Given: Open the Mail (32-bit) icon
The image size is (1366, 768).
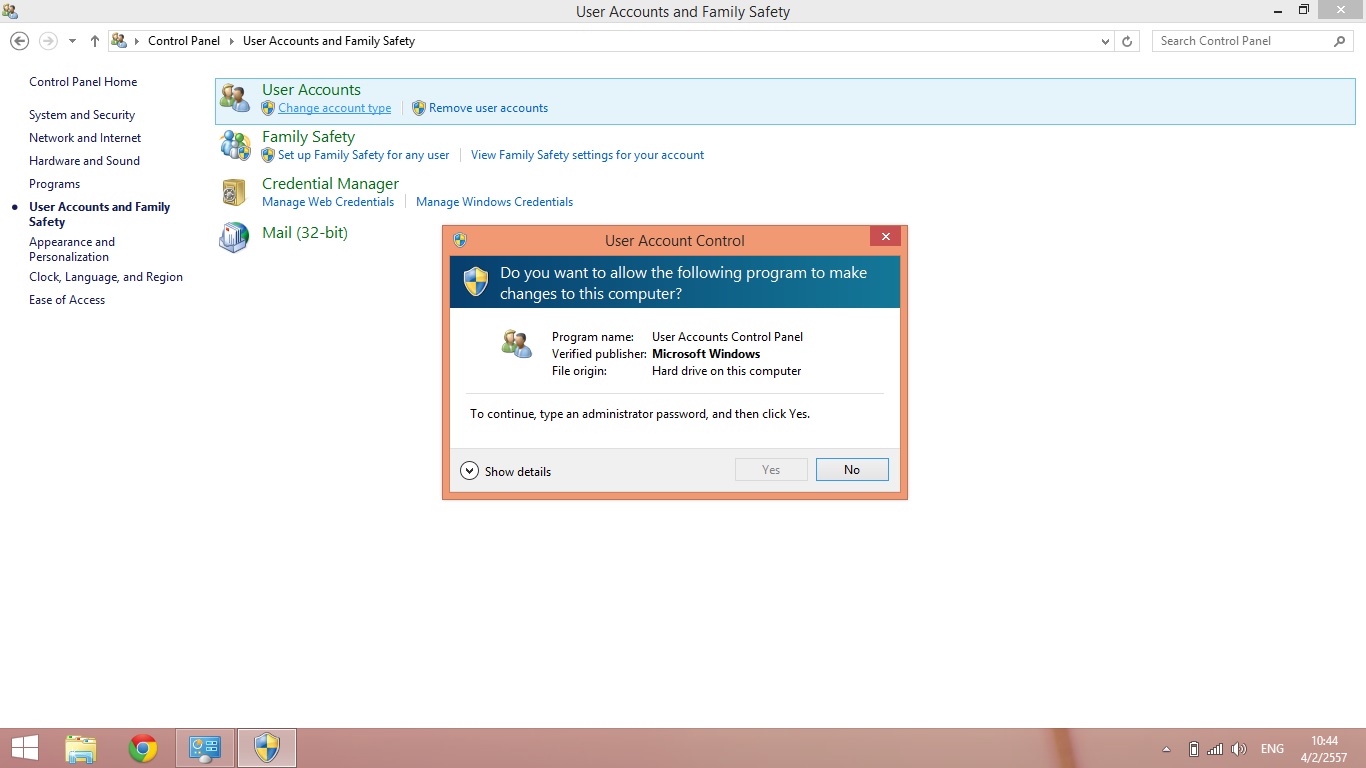Looking at the screenshot, I should pyautogui.click(x=234, y=237).
